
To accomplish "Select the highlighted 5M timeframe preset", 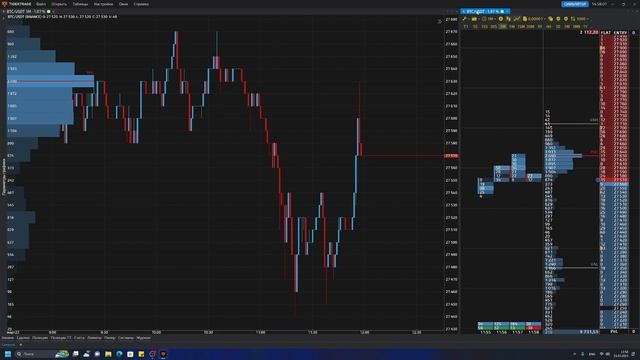I will coord(502,27).
